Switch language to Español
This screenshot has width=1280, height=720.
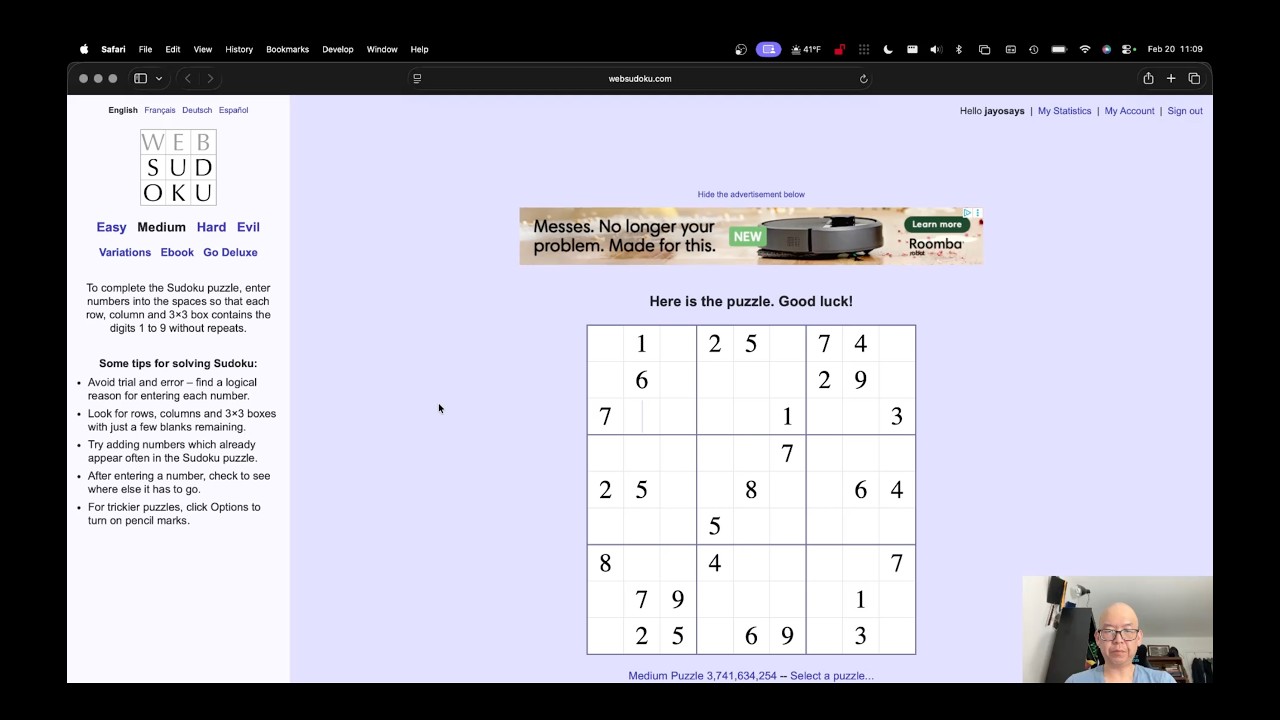233,110
